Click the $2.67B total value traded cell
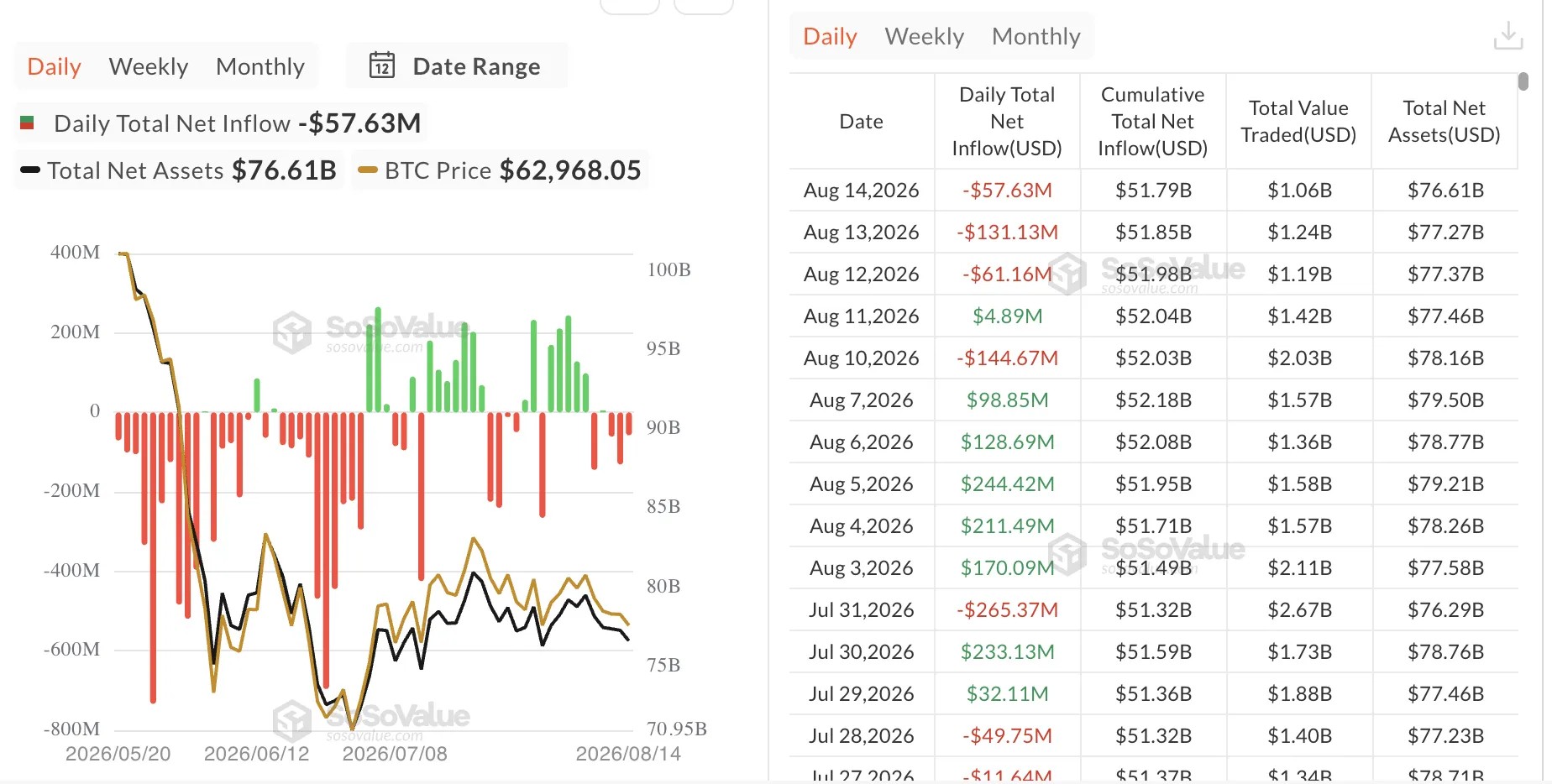The image size is (1552, 784). coord(1299,610)
